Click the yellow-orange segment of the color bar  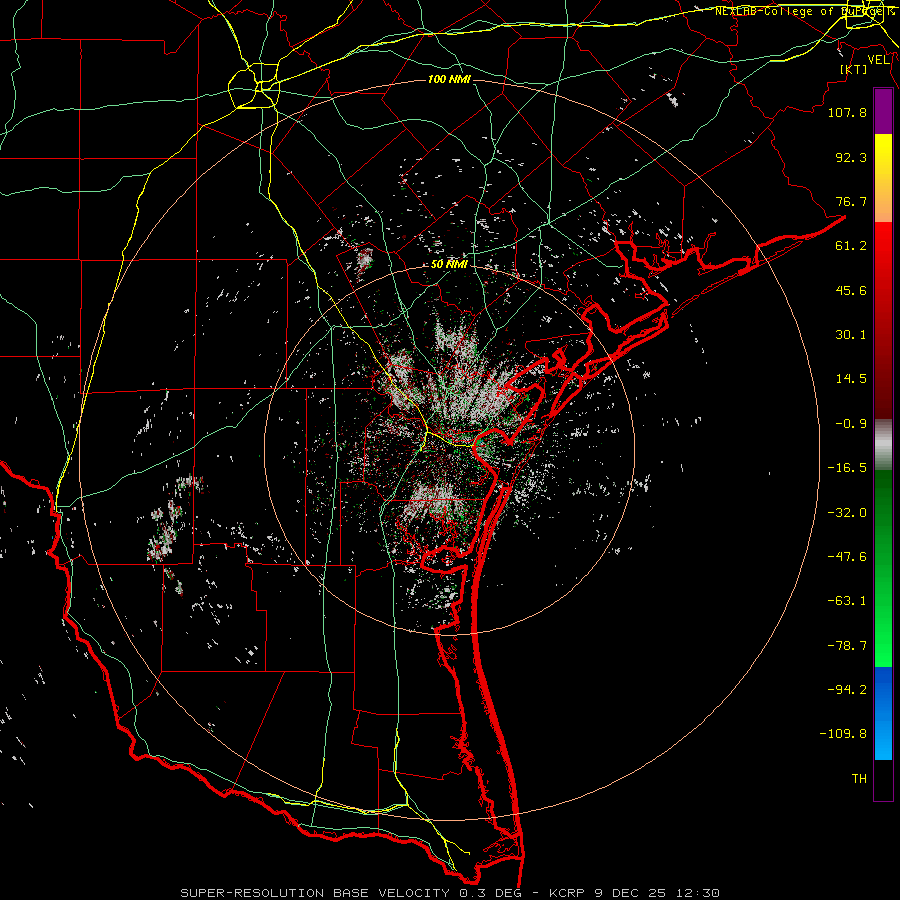[883, 178]
